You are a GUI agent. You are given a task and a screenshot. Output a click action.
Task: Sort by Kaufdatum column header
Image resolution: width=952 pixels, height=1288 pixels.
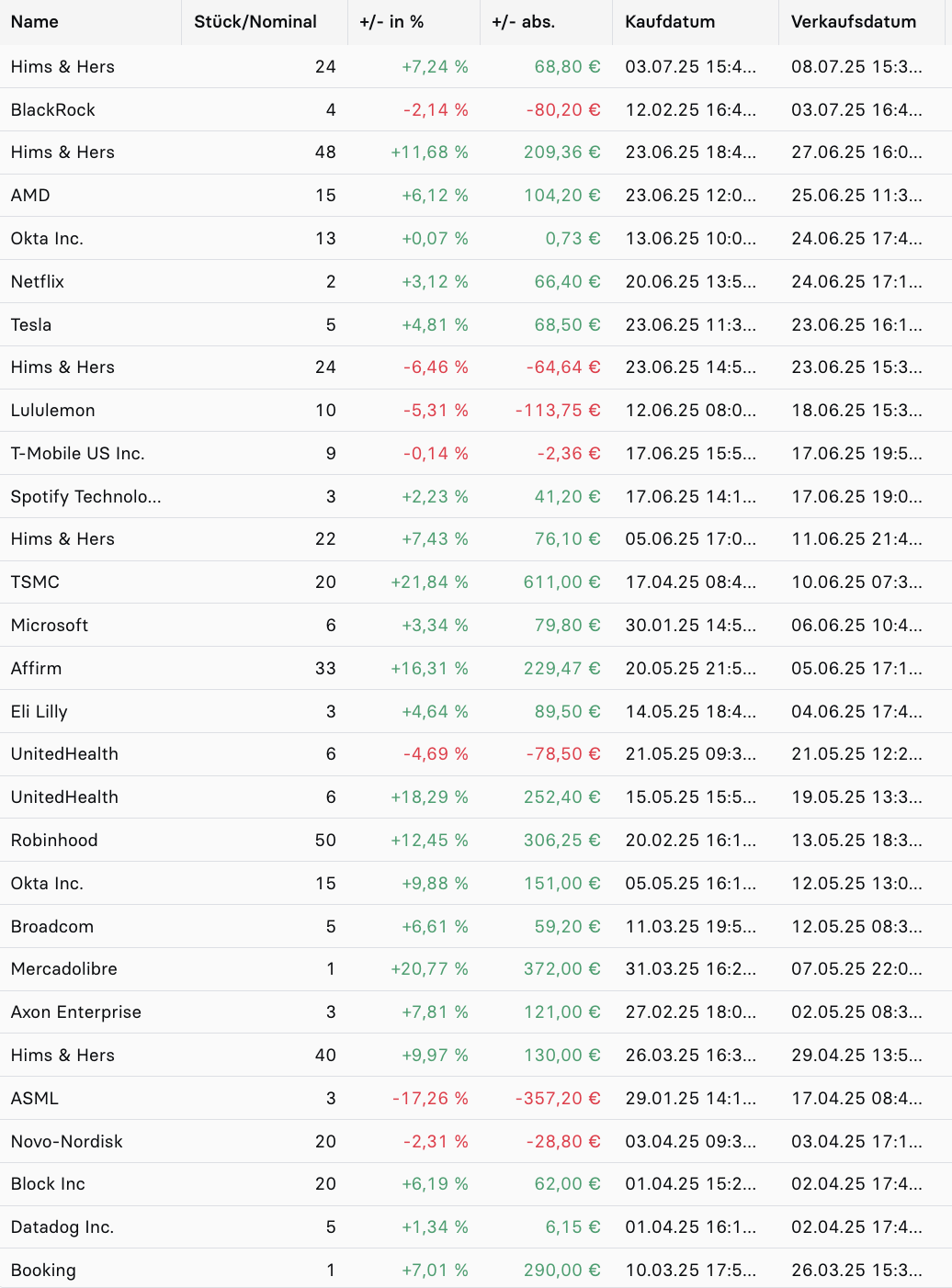click(x=670, y=22)
